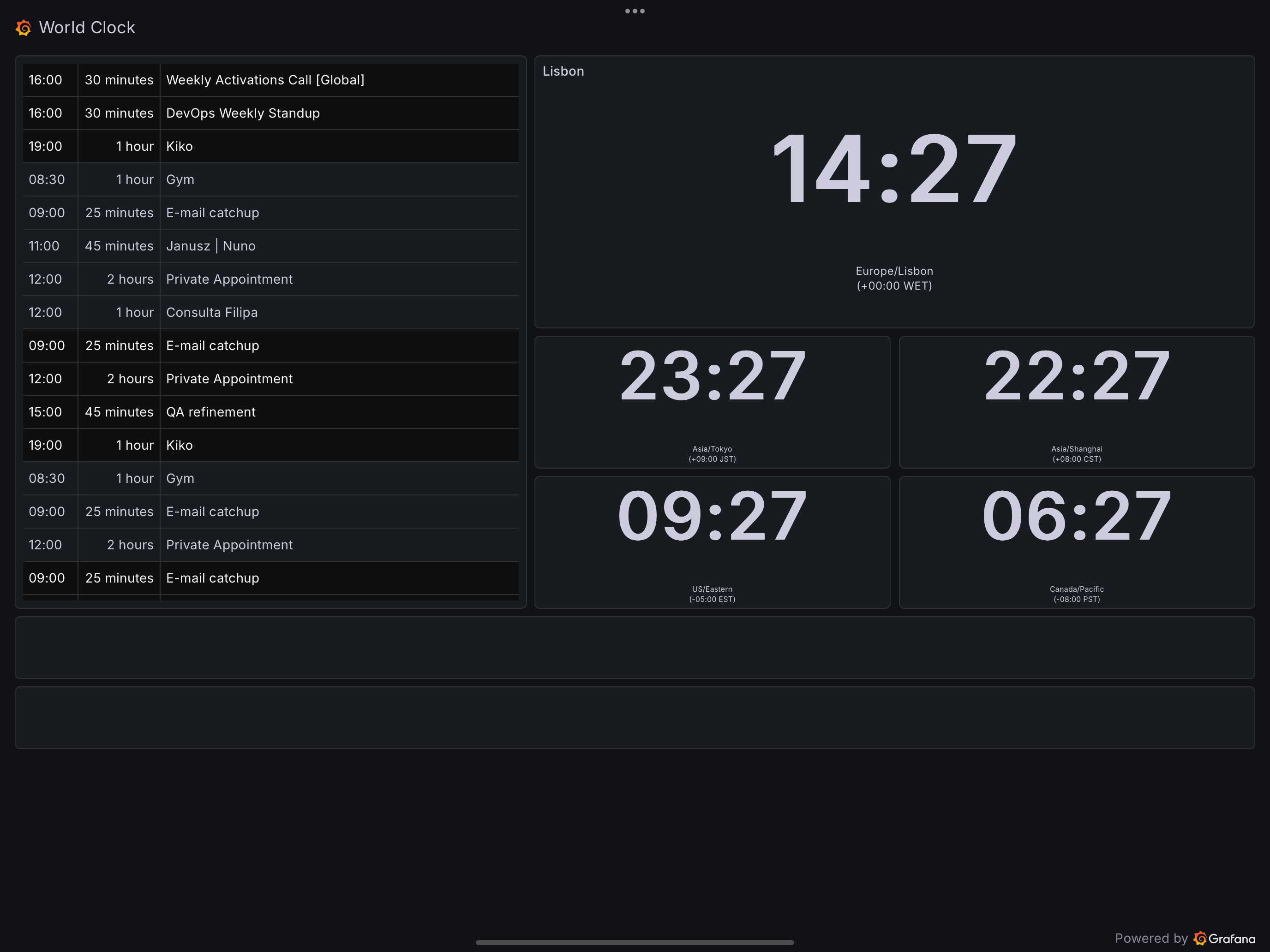This screenshot has height=952, width=1270.
Task: Open the three-dot menu at top center
Action: 635,11
